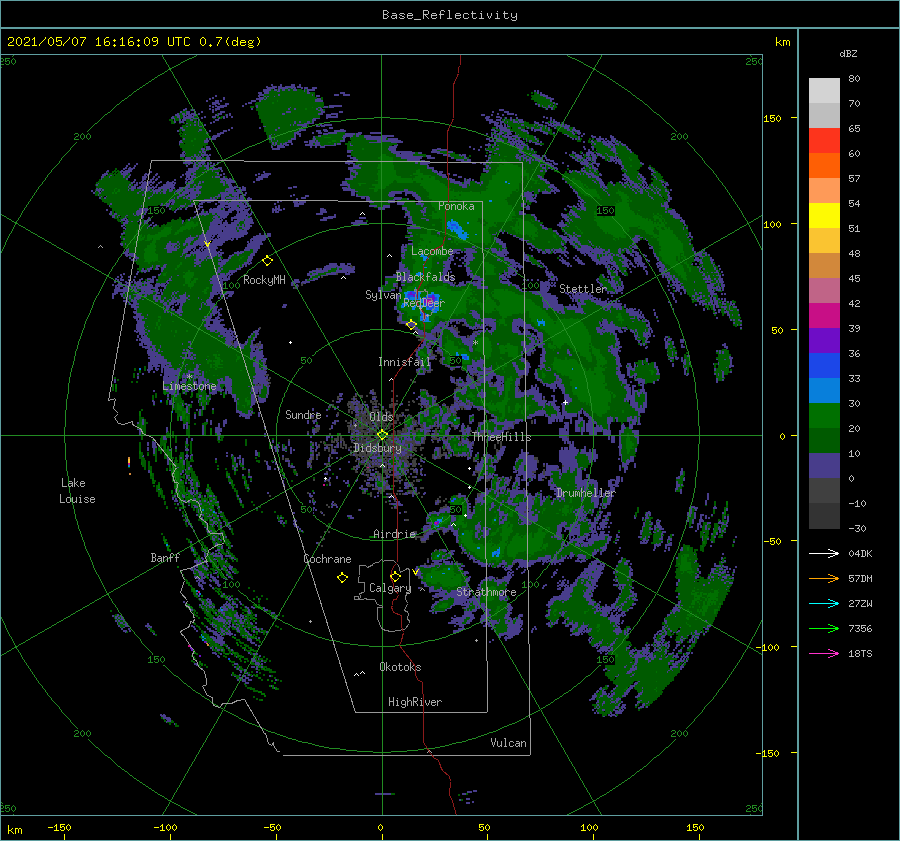Click the yellow diamond radar center near Olds

[382, 435]
